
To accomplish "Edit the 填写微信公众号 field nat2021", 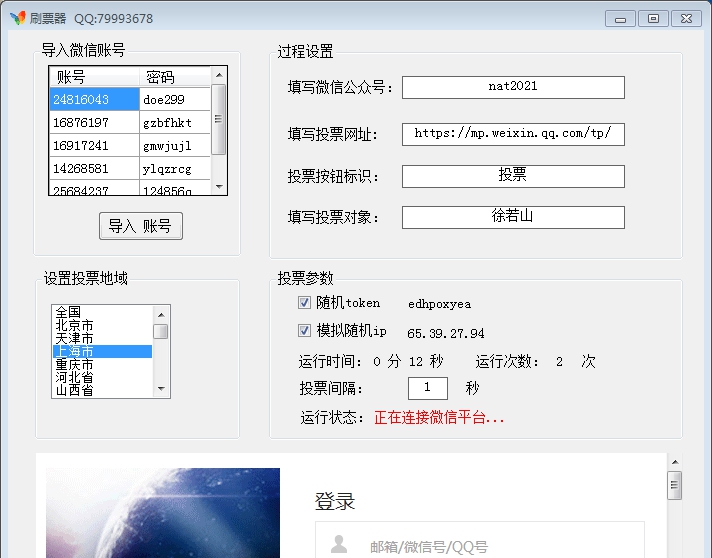I will (x=513, y=87).
